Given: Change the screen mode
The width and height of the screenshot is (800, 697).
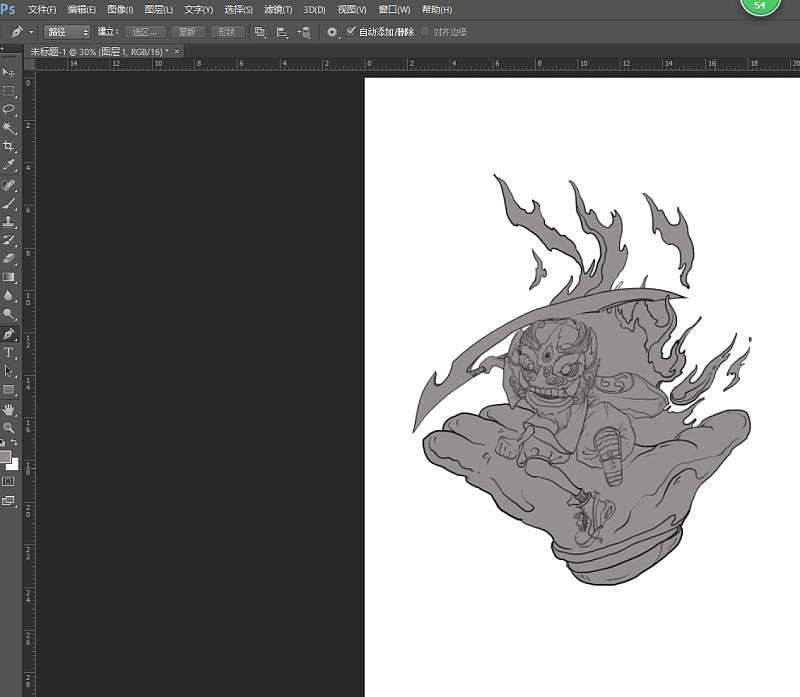Looking at the screenshot, I should (8, 501).
